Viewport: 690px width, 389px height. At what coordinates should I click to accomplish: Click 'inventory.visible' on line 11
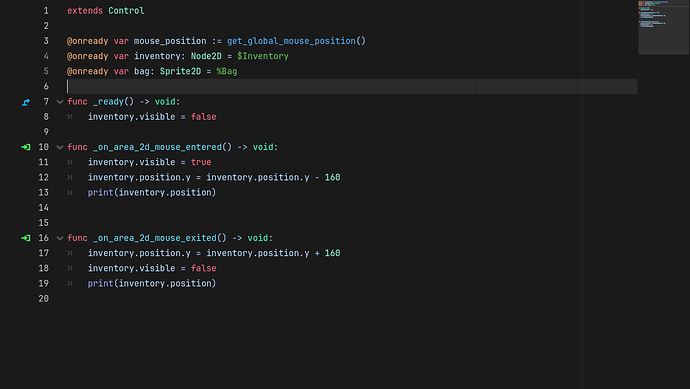click(x=132, y=162)
